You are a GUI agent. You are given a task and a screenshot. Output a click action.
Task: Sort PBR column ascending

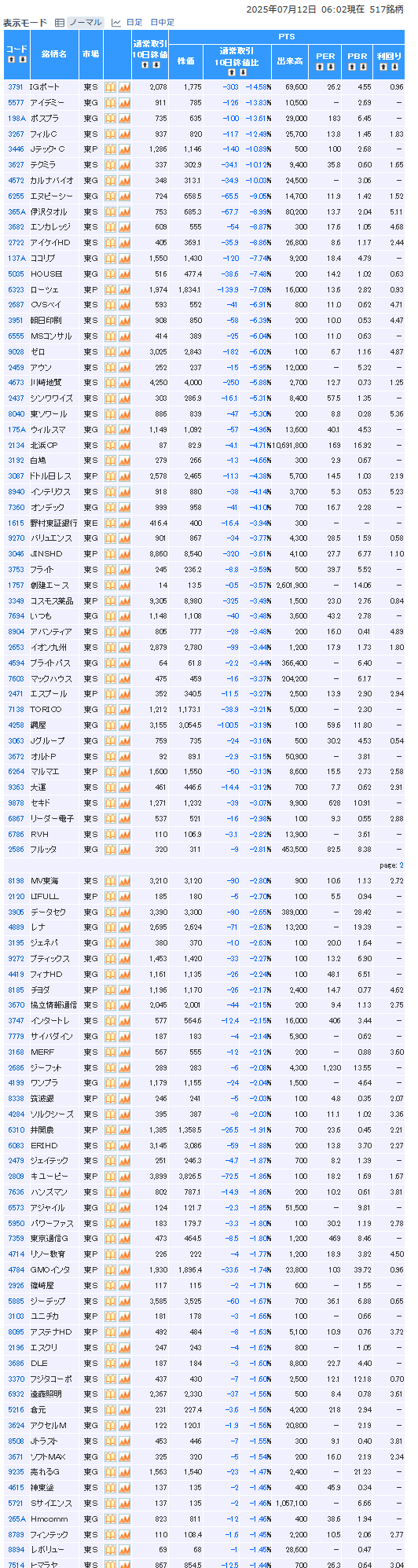click(x=352, y=67)
